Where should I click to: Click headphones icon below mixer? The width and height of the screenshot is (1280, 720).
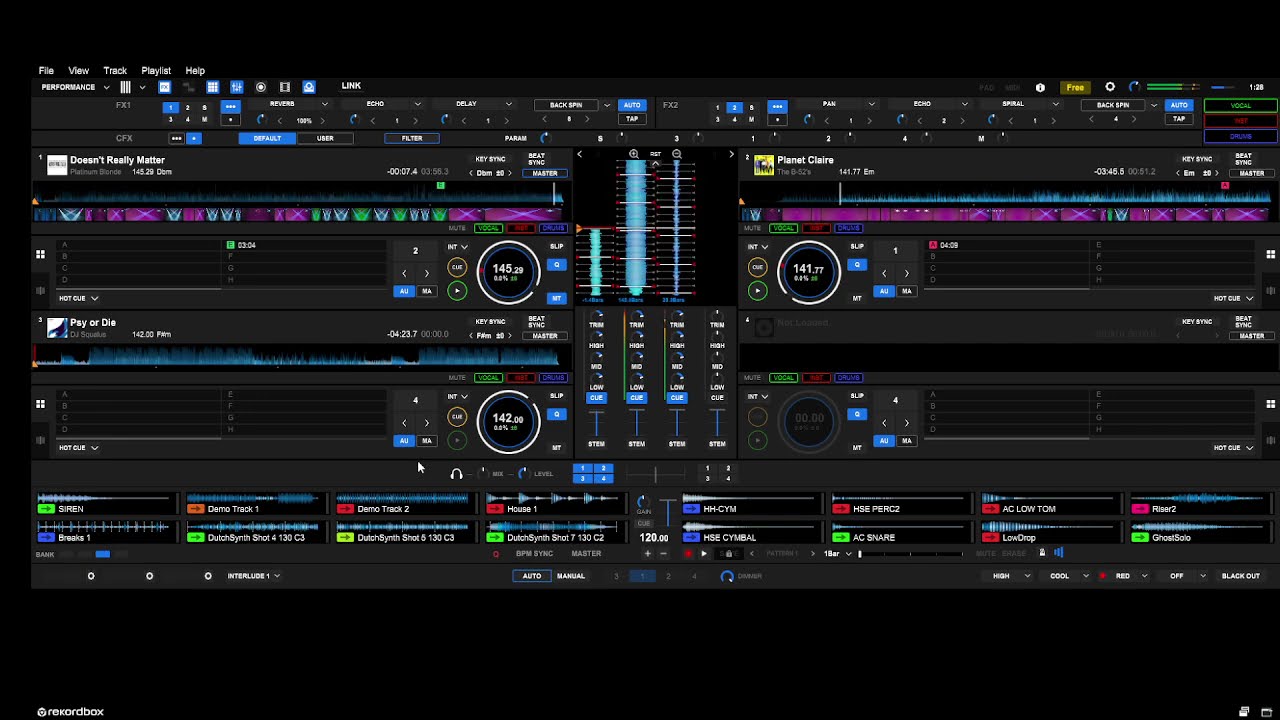pos(457,474)
